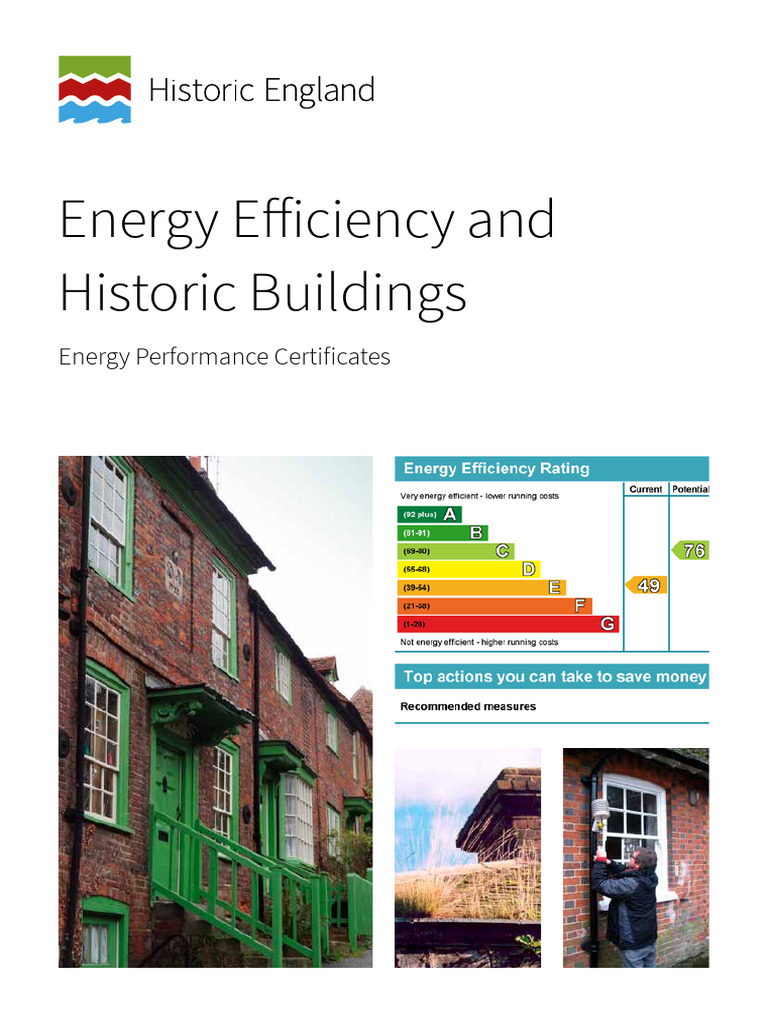The image size is (768, 1024).
Task: Click 'Very energy efficient - lower running costs'
Action: (479, 496)
